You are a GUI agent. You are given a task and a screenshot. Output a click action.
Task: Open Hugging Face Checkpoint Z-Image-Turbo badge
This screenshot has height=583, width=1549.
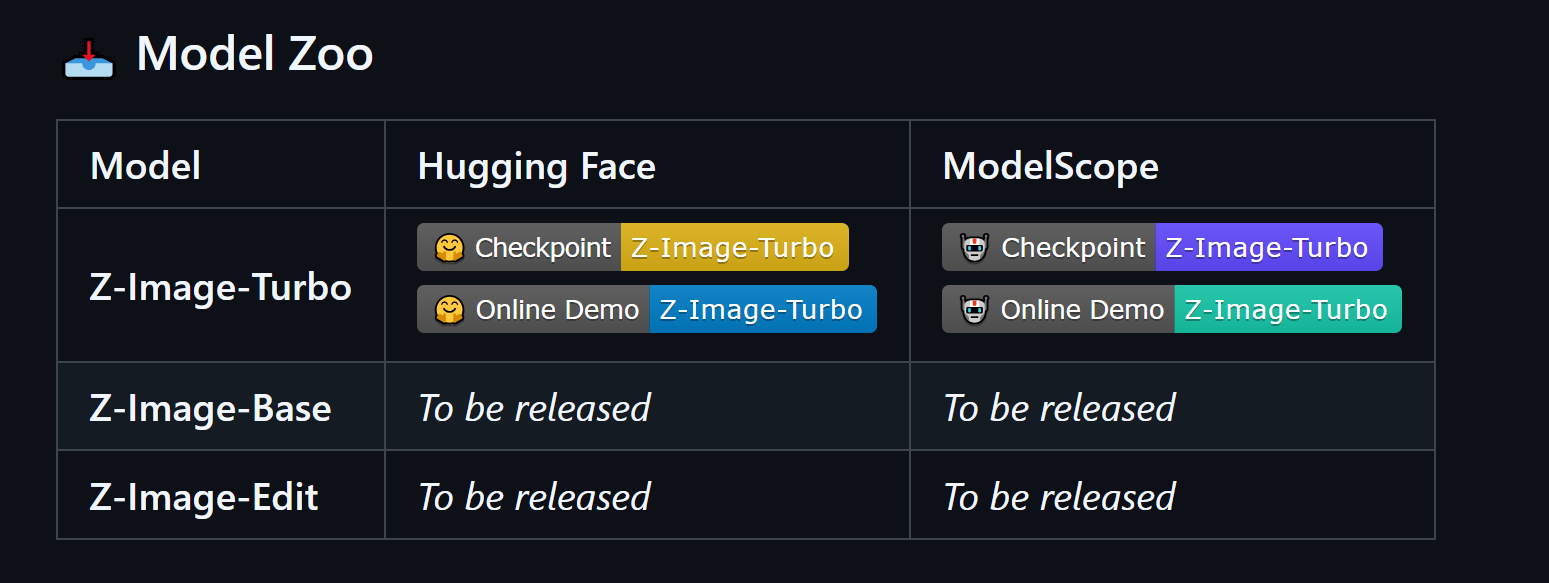coord(633,247)
